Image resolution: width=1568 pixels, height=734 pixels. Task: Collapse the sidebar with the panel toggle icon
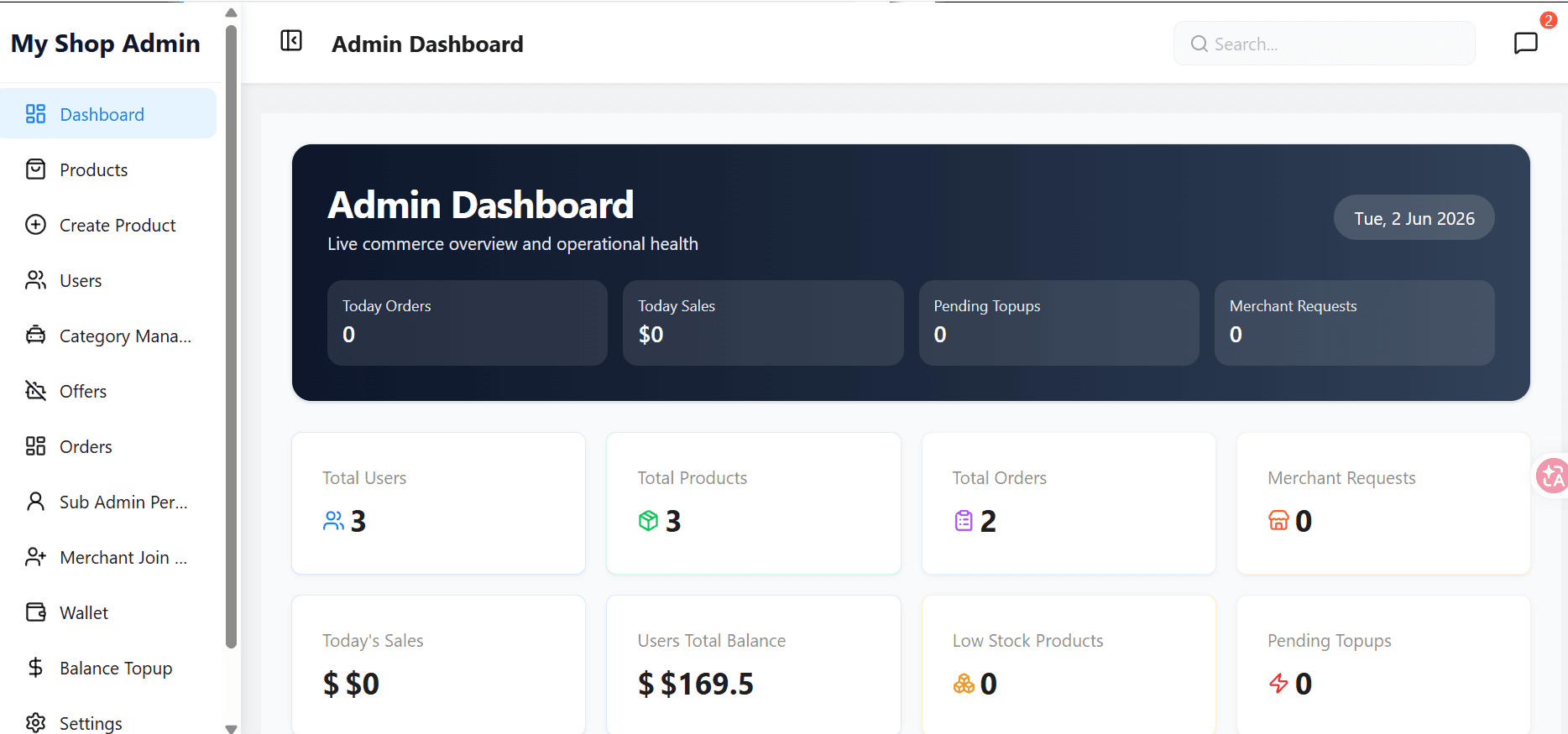point(291,40)
